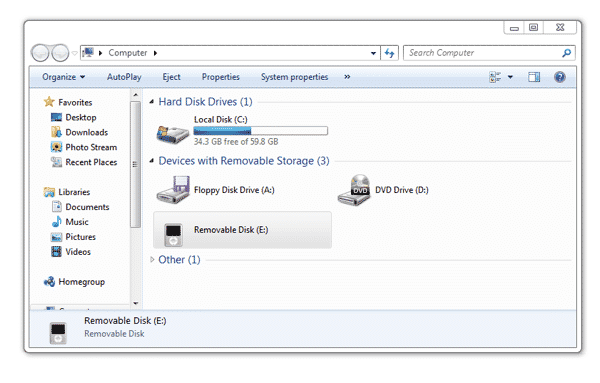Click the Refresh button in address bar
The image size is (600, 383).
pos(390,53)
